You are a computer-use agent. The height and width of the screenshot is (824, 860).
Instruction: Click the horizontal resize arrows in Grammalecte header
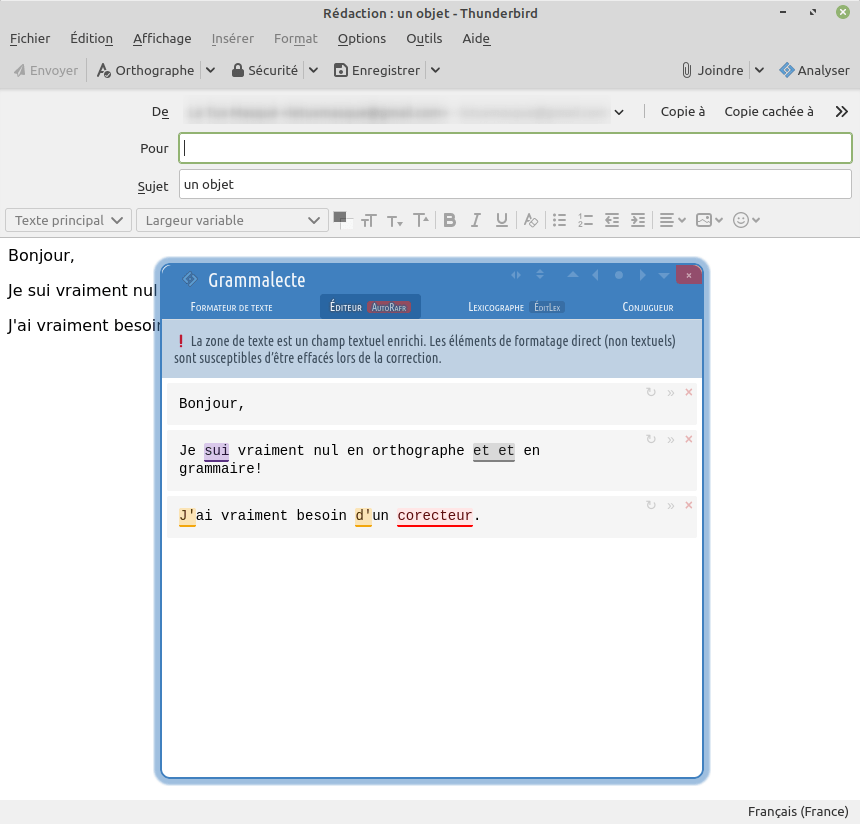pos(516,275)
